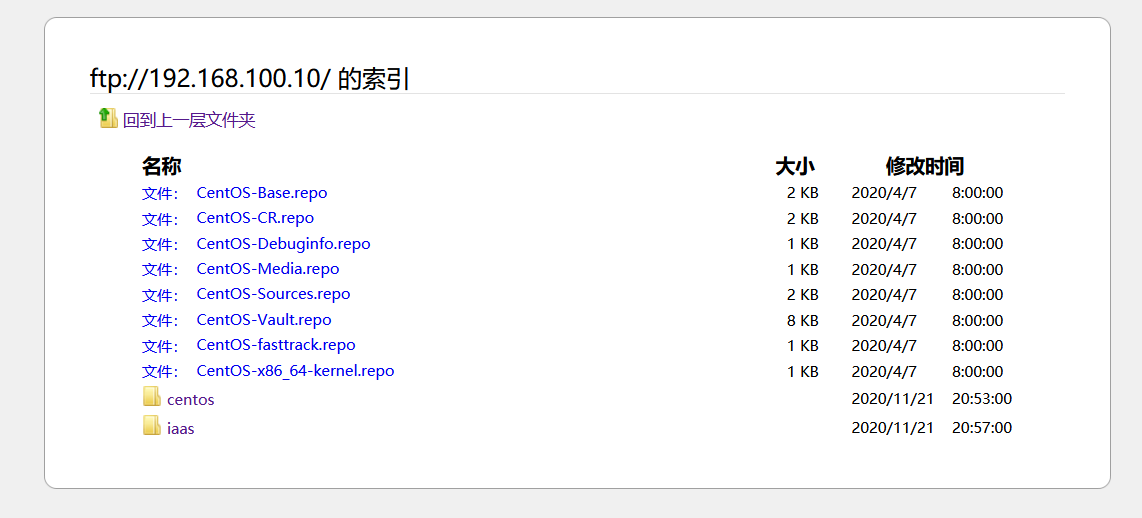Click the 名称 column header
1142x518 pixels.
click(x=162, y=166)
